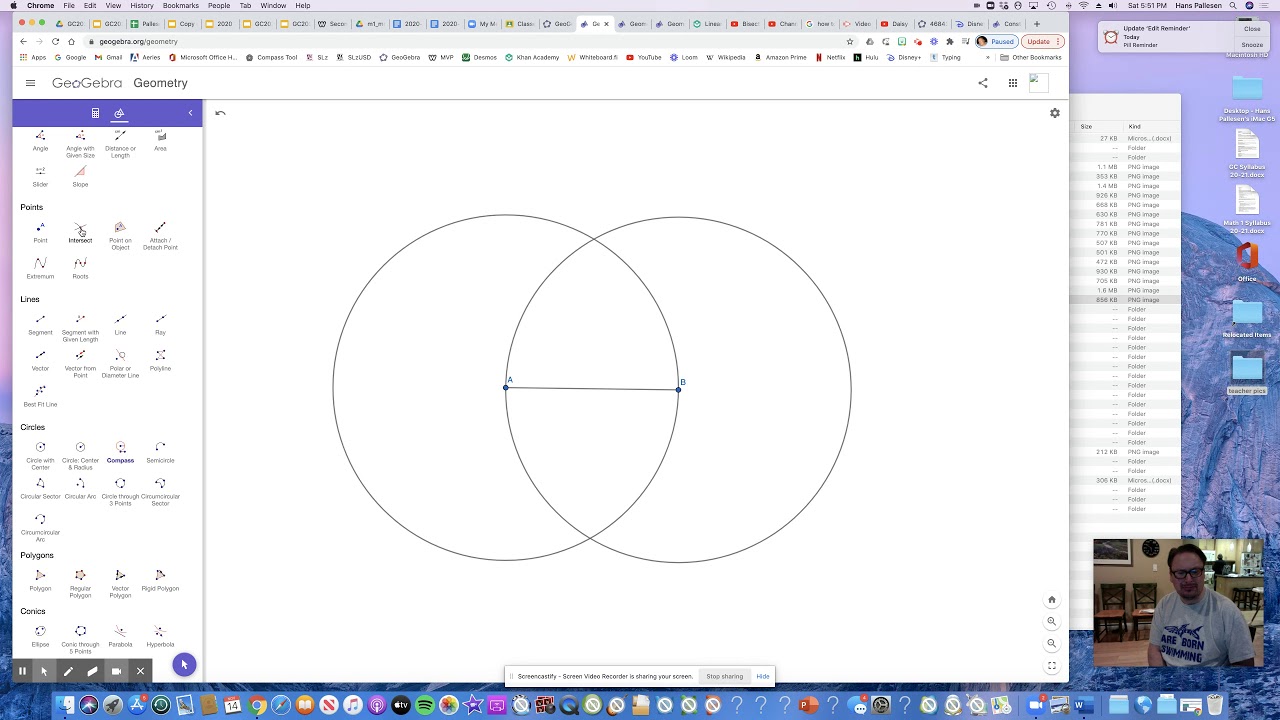The width and height of the screenshot is (1280, 720).
Task: Select the Point on Object tool
Action: (x=120, y=236)
